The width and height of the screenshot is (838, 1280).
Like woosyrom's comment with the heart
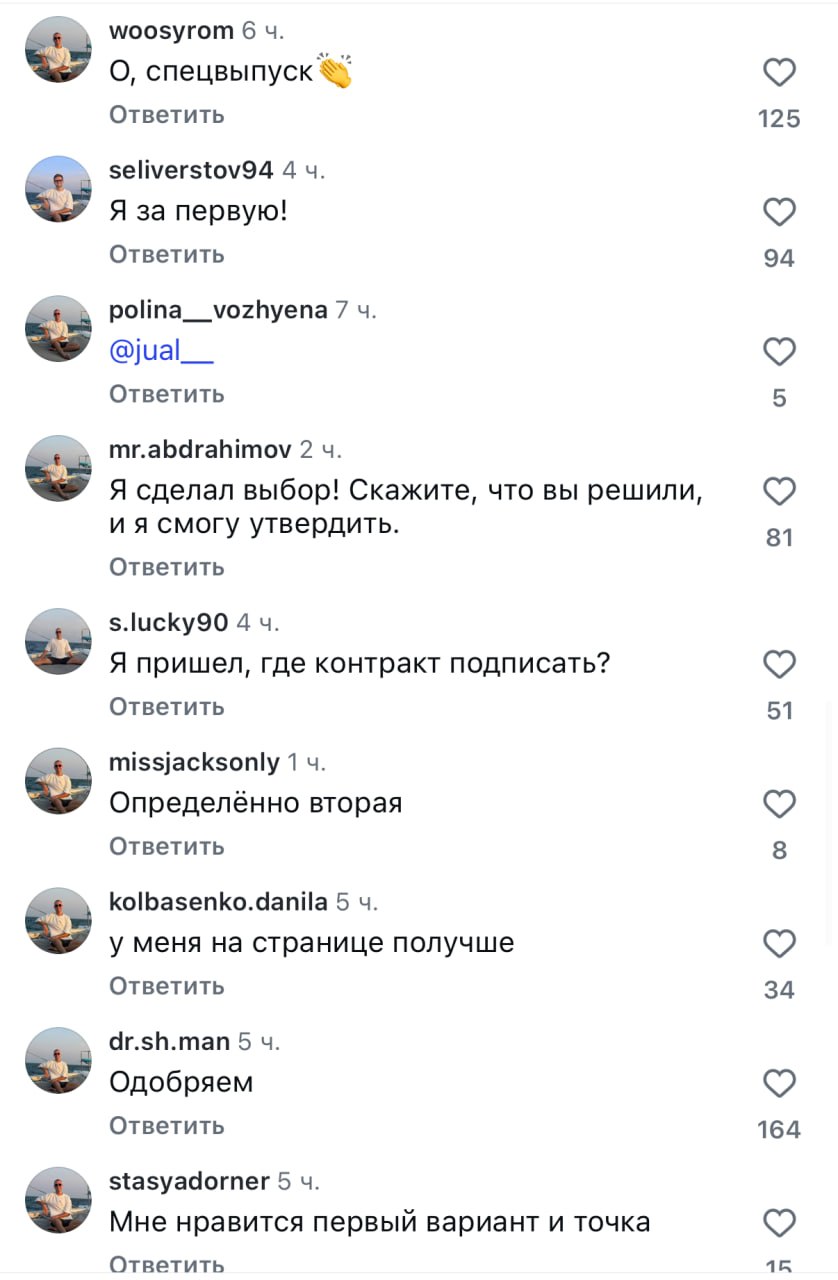[x=779, y=73]
